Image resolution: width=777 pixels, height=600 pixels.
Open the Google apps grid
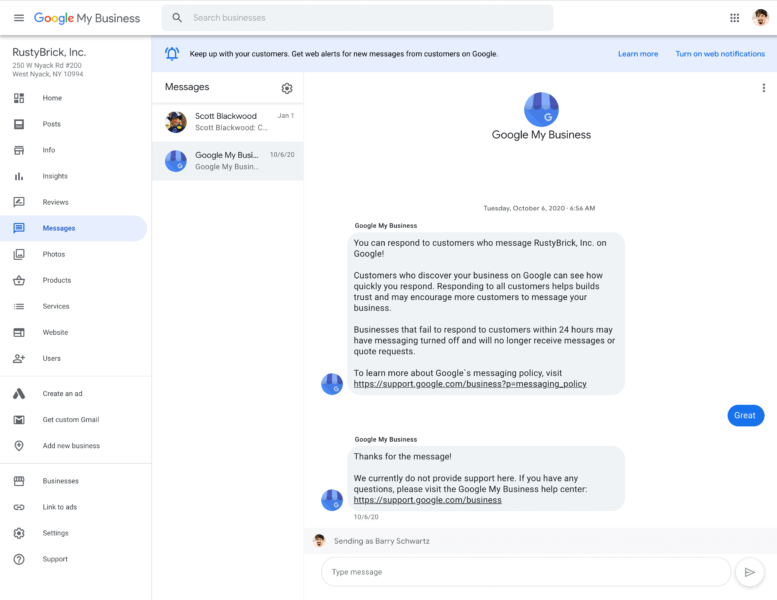pyautogui.click(x=734, y=18)
